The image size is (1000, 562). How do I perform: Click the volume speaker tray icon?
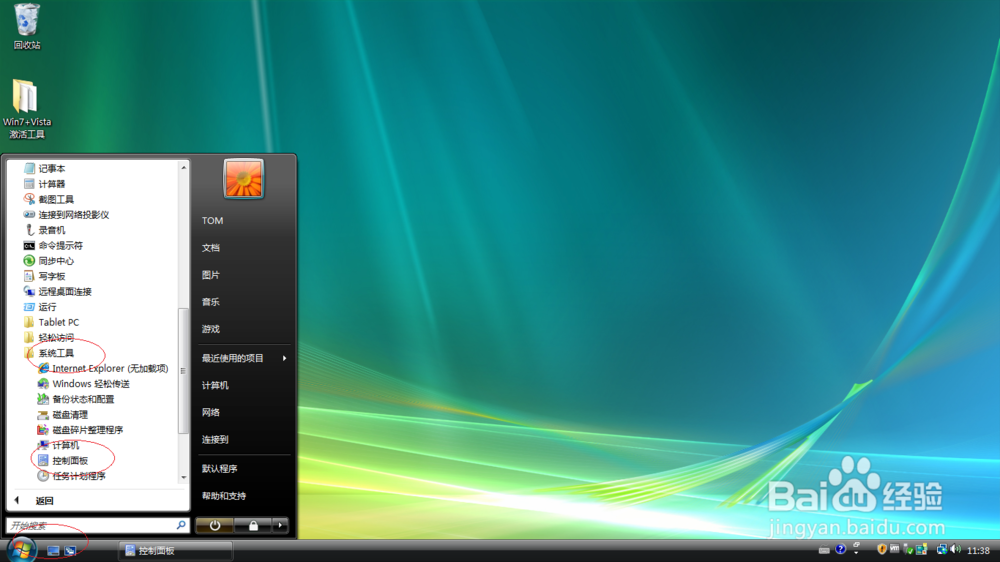(x=955, y=549)
